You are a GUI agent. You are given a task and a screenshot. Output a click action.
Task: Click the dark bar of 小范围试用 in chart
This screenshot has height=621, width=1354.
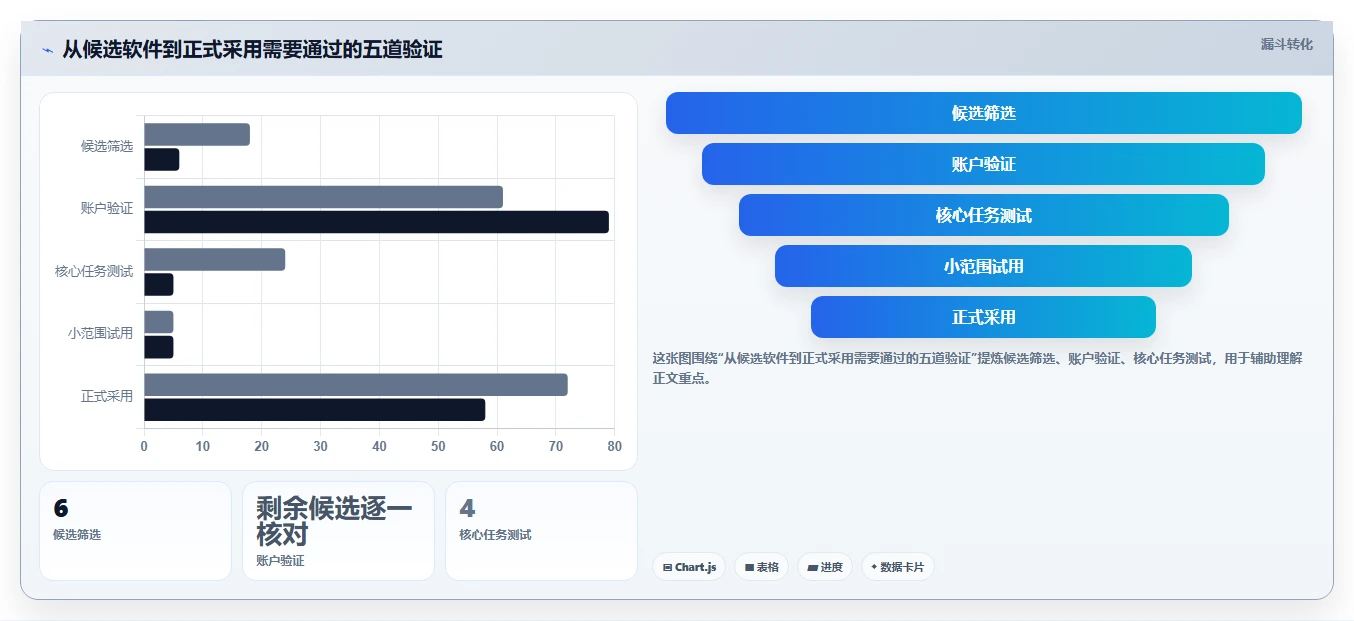159,347
